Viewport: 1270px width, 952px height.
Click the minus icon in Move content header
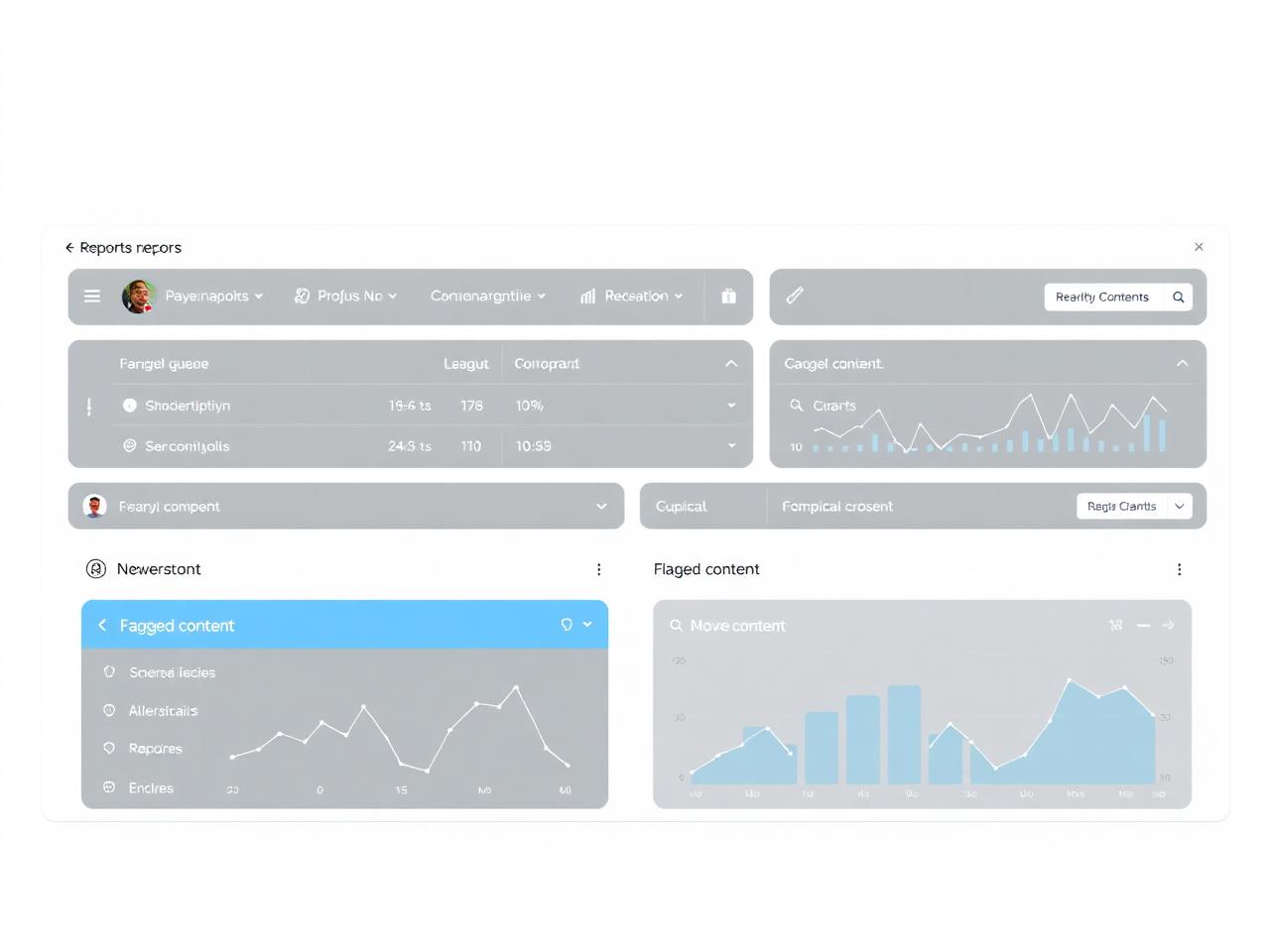click(1143, 625)
